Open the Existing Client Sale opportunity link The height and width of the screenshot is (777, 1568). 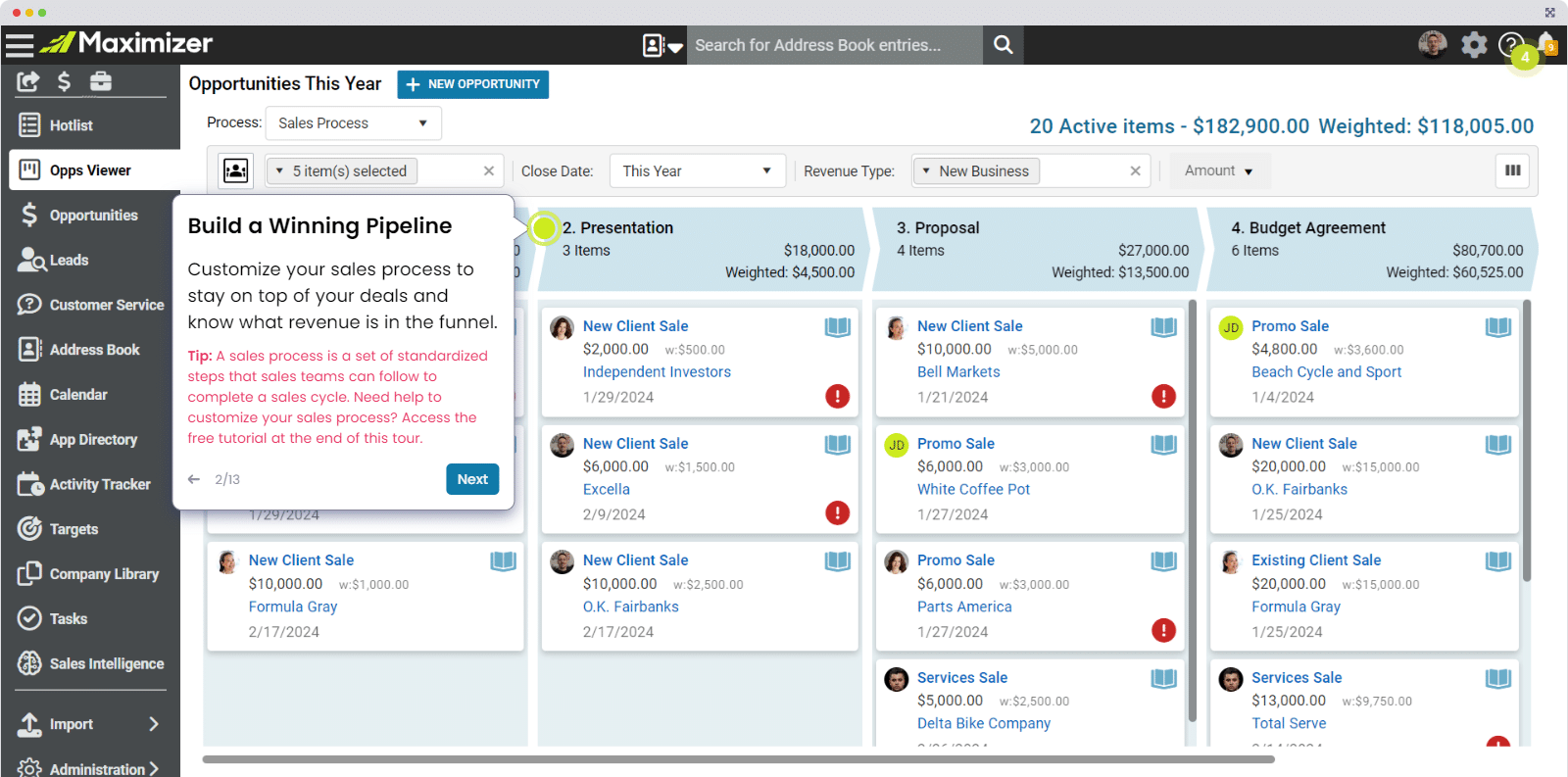[1316, 560]
